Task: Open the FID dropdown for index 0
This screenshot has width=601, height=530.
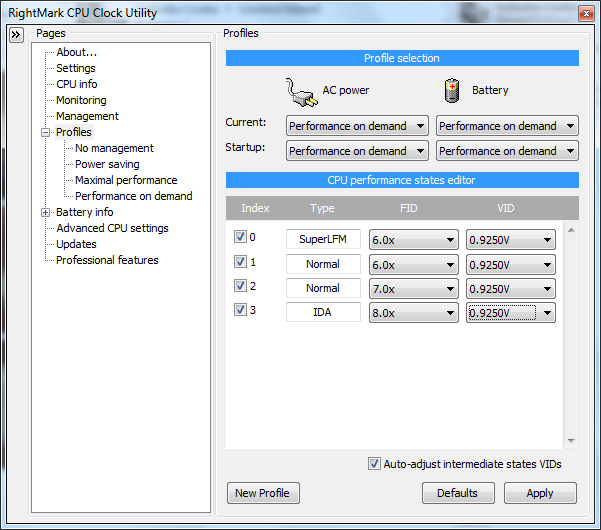Action: 414,240
